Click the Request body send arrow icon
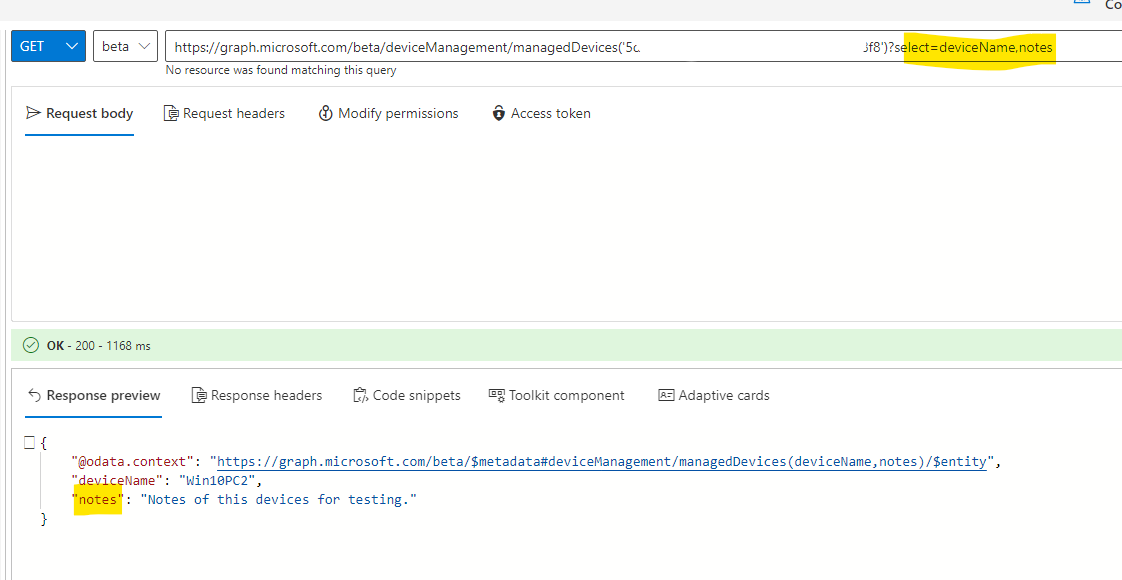 click(x=33, y=113)
